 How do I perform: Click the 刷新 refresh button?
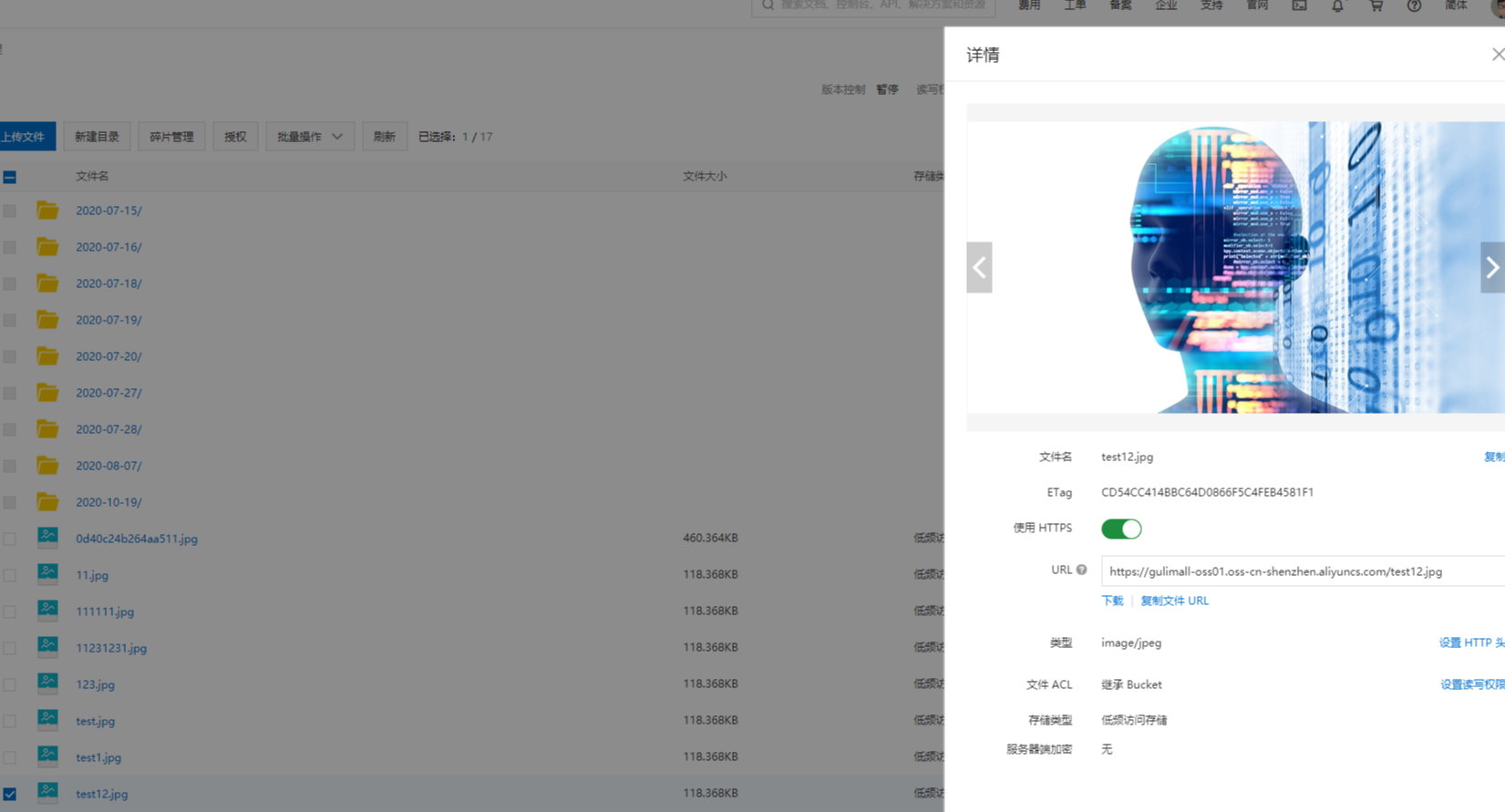coord(385,137)
